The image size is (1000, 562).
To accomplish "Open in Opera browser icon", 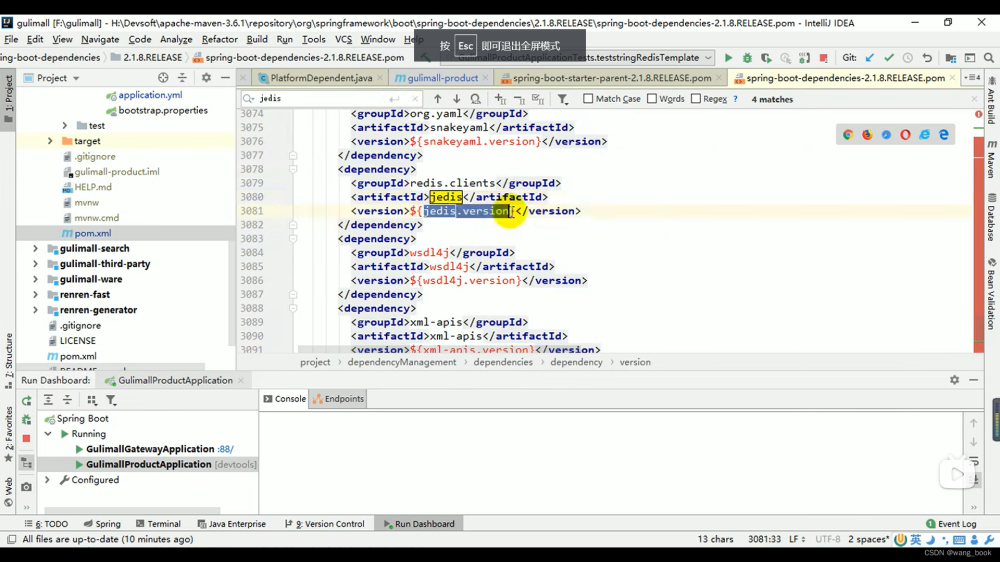I will pyautogui.click(x=905, y=135).
